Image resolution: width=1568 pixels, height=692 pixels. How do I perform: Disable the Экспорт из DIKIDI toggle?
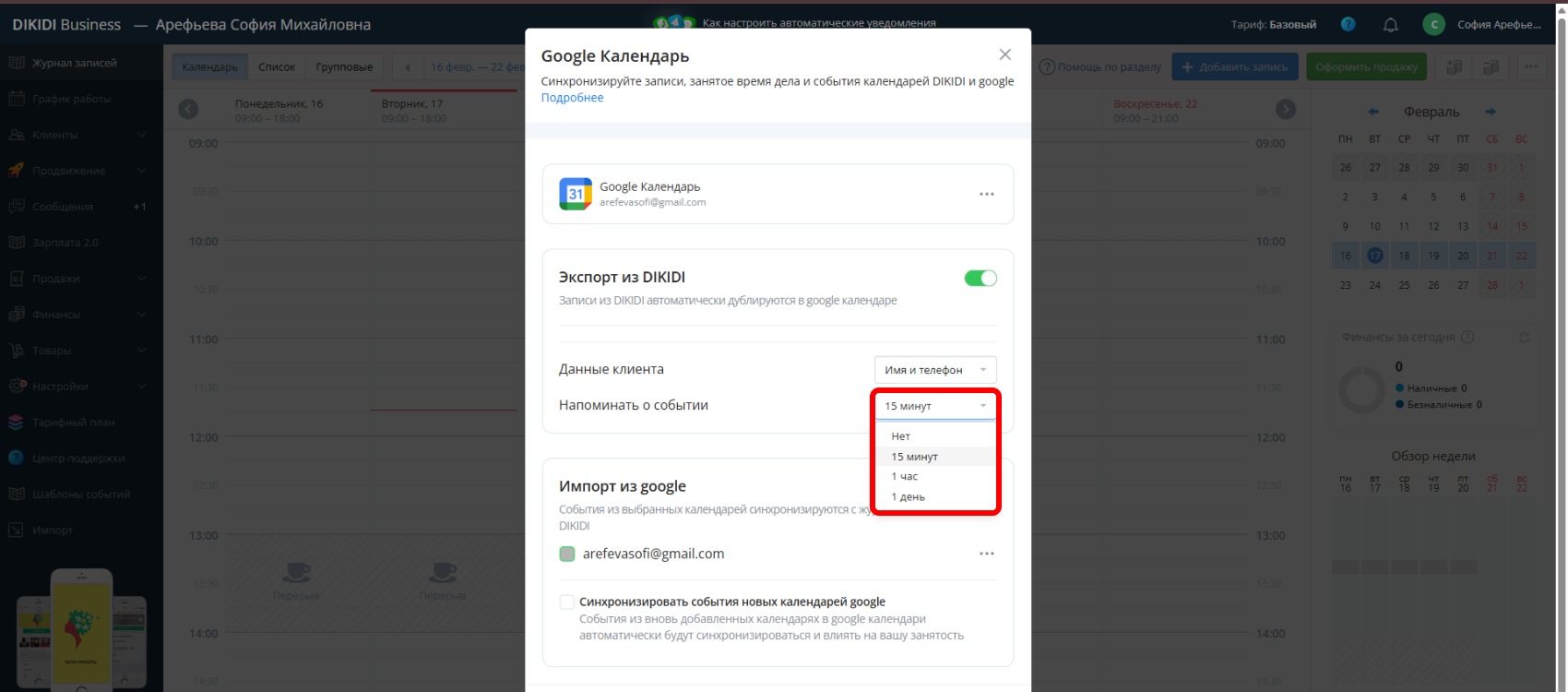[x=980, y=278]
